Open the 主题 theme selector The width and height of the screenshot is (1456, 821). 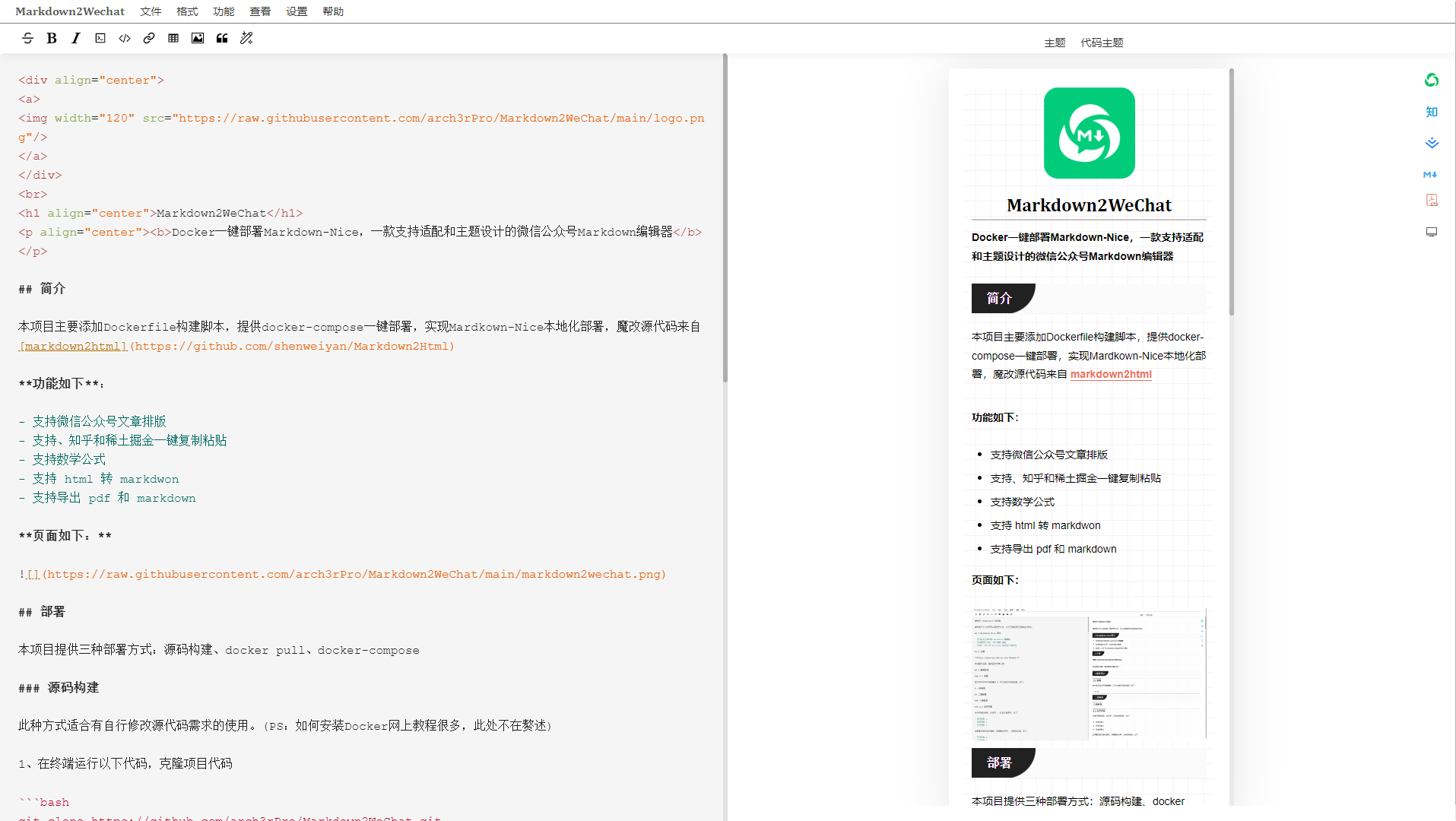1055,43
